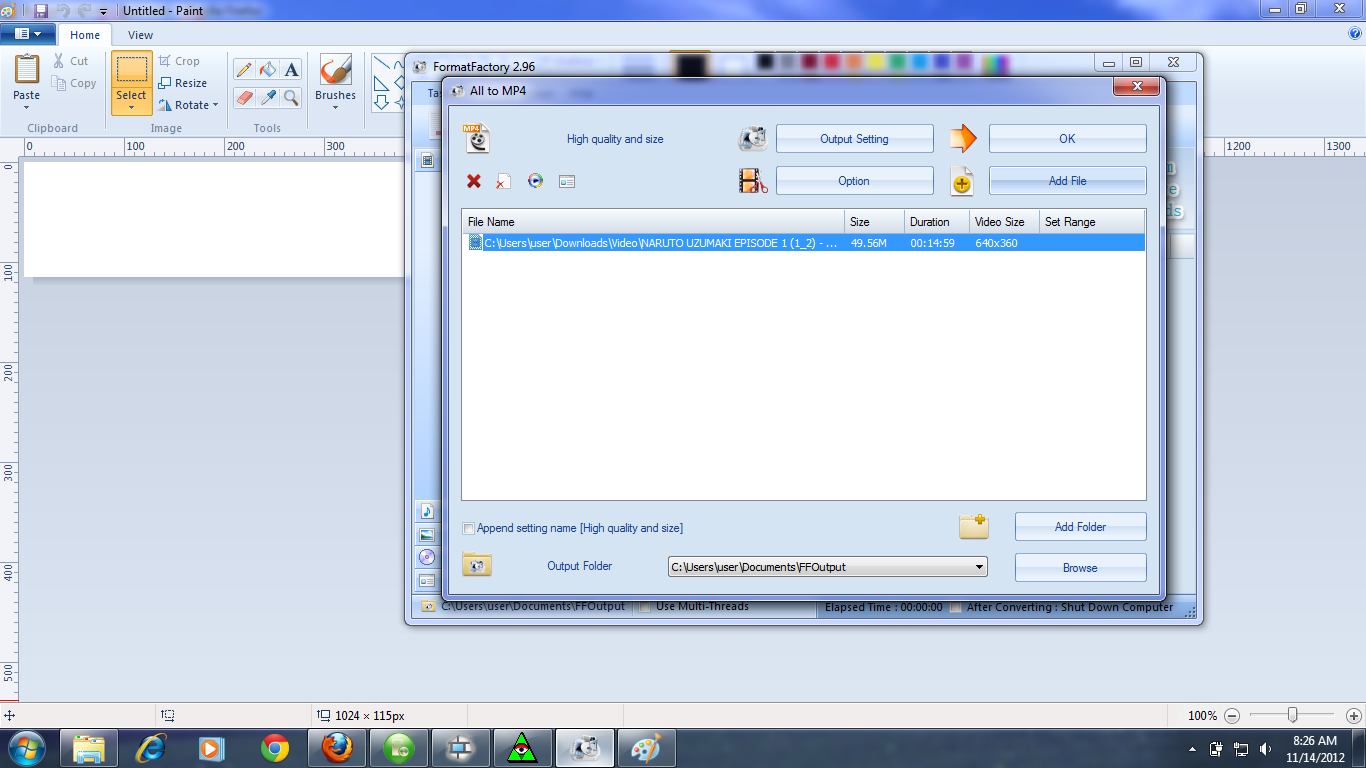Click the Output Setting button
Screen dimensions: 1366x768
[x=854, y=139]
